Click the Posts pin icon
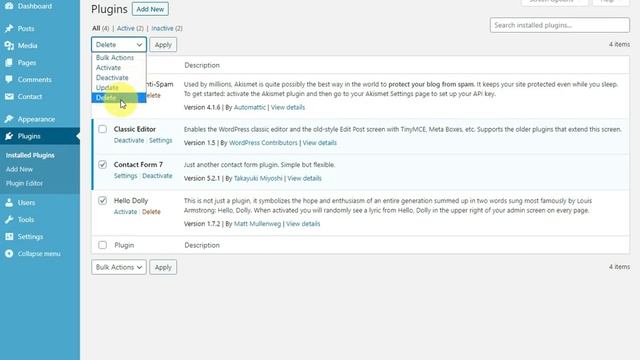 [x=9, y=29]
